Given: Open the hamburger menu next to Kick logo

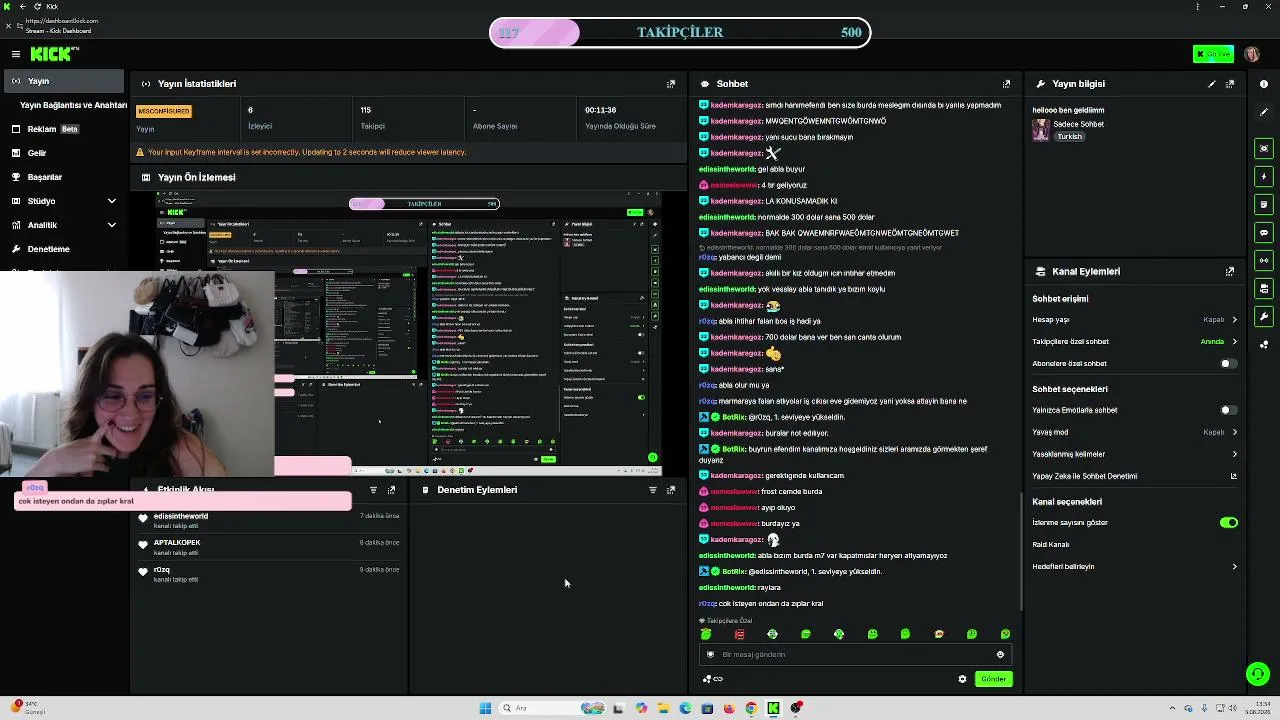Looking at the screenshot, I should coord(16,54).
